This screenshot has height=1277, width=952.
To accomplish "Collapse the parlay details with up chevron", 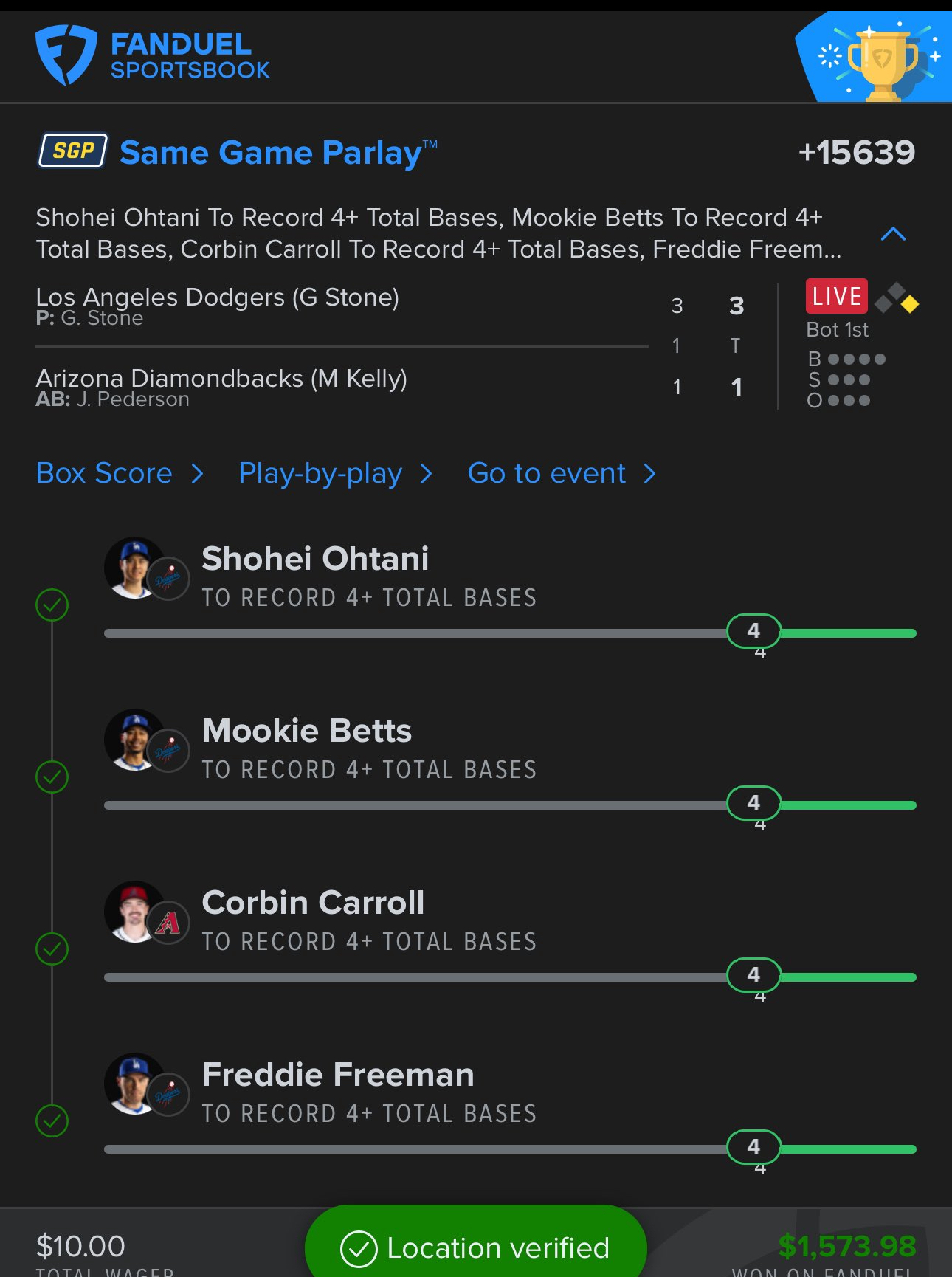I will pos(893,234).
